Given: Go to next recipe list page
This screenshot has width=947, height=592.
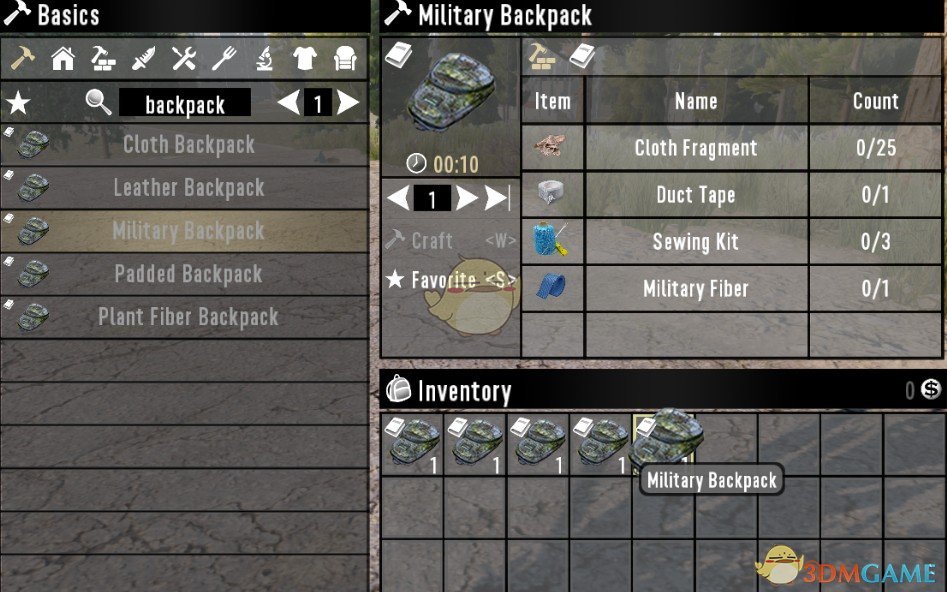Looking at the screenshot, I should coord(348,103).
